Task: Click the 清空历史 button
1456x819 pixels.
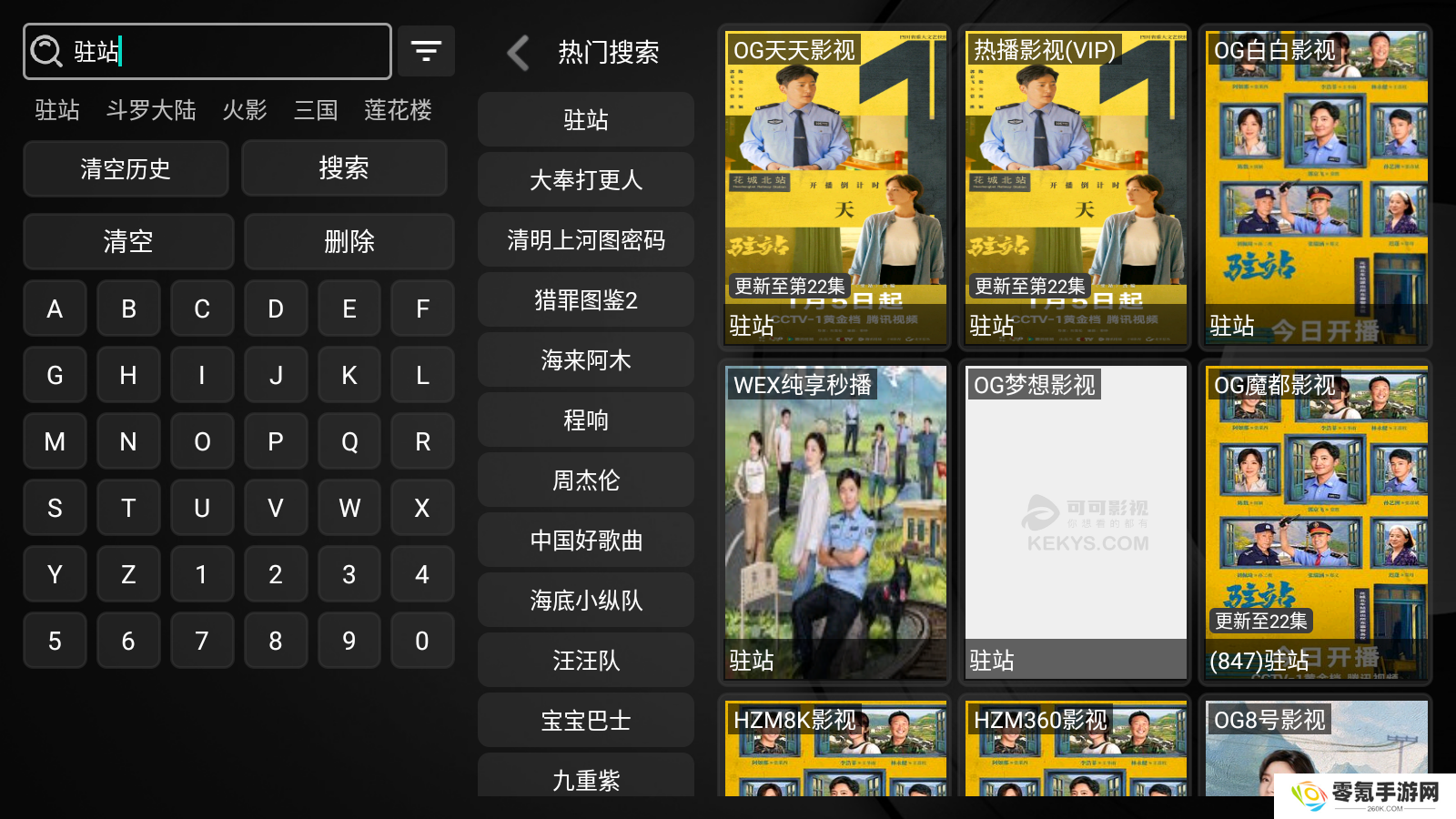Action: coord(126,168)
